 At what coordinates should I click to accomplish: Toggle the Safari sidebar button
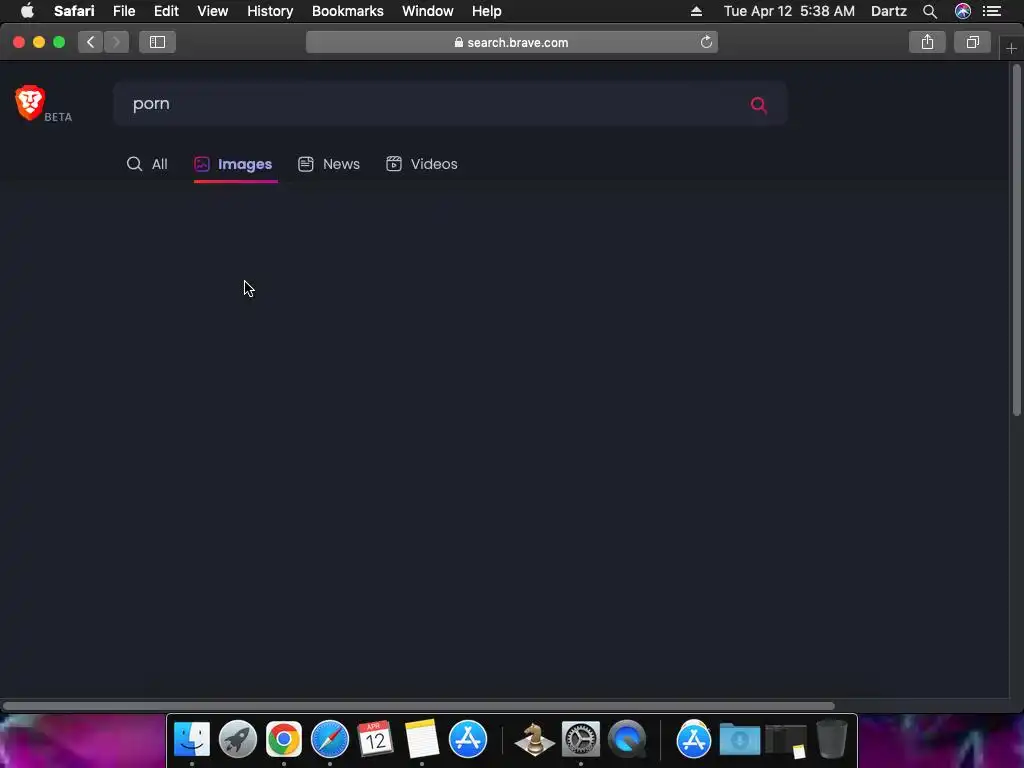(x=157, y=42)
